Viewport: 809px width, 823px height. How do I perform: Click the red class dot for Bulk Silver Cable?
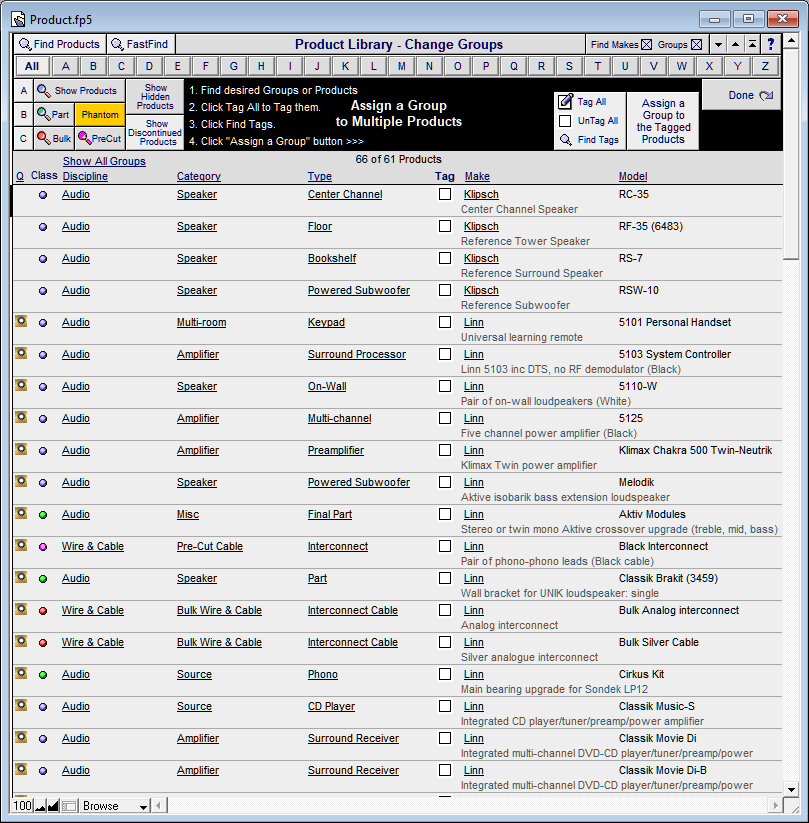coord(43,643)
